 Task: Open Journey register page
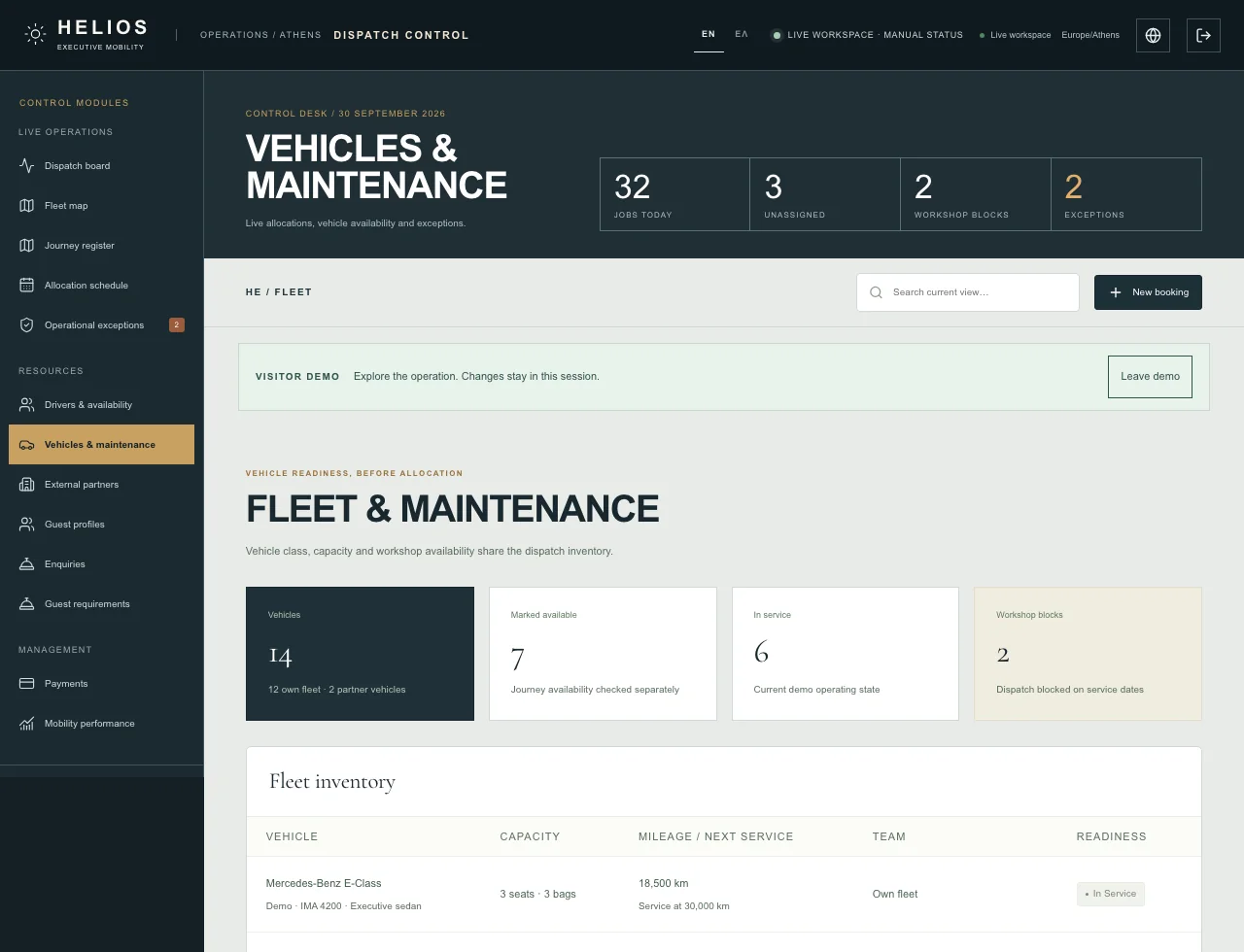point(101,246)
